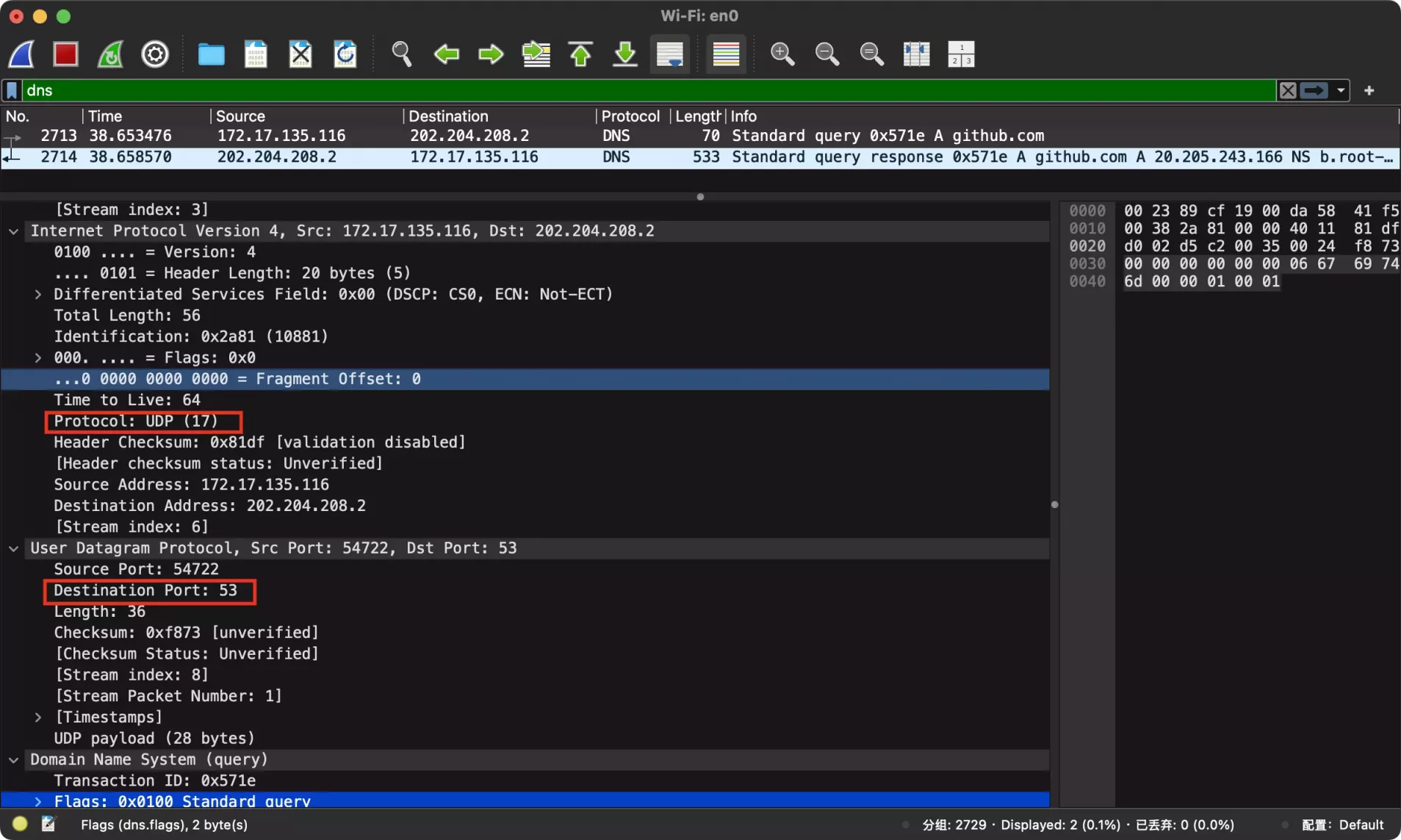This screenshot has width=1401, height=840.
Task: Find a packet with magnifier icon
Action: pyautogui.click(x=401, y=54)
